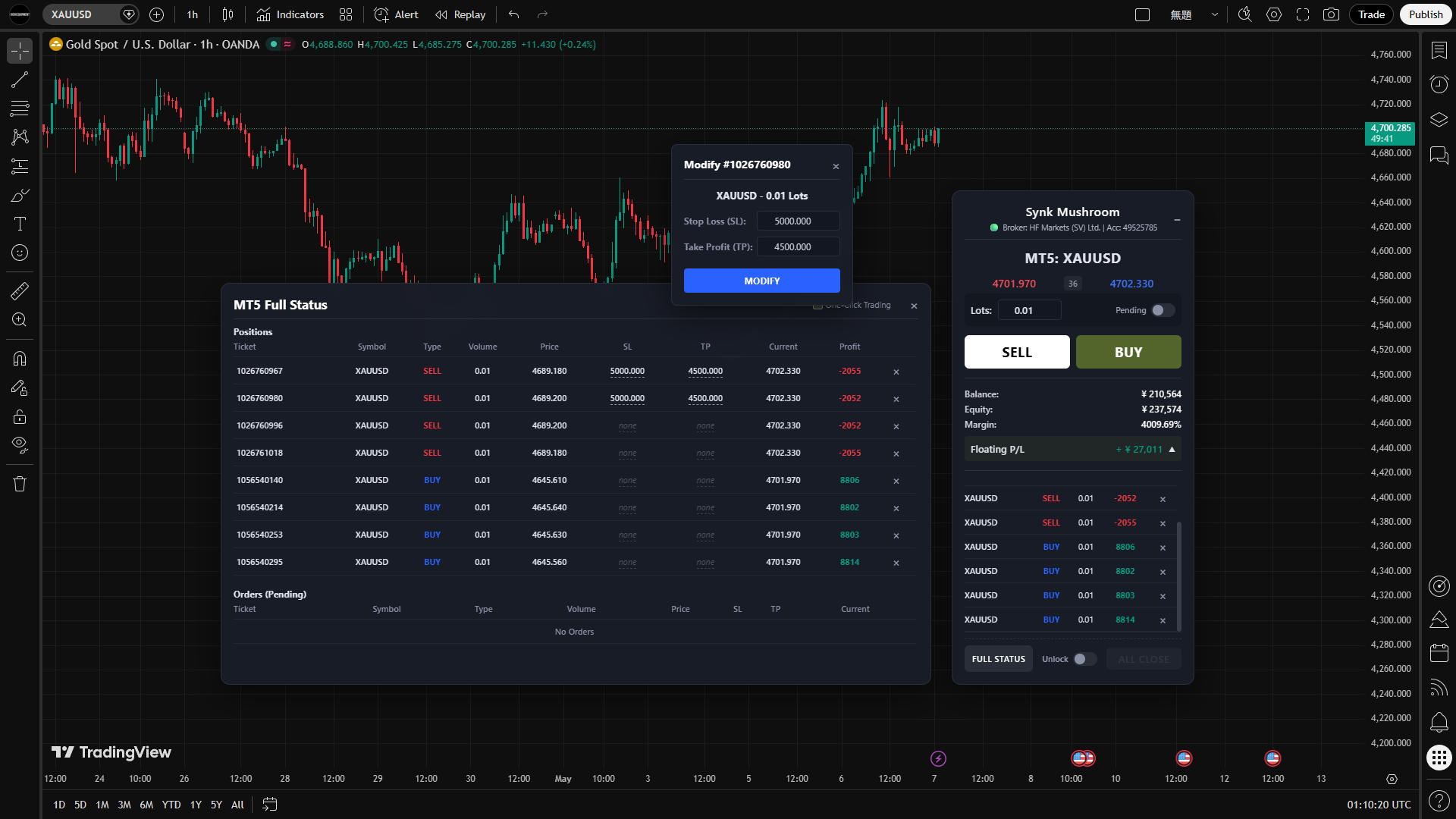The image size is (1456, 819).
Task: Toggle magnet mode for drawings
Action: pos(20,359)
